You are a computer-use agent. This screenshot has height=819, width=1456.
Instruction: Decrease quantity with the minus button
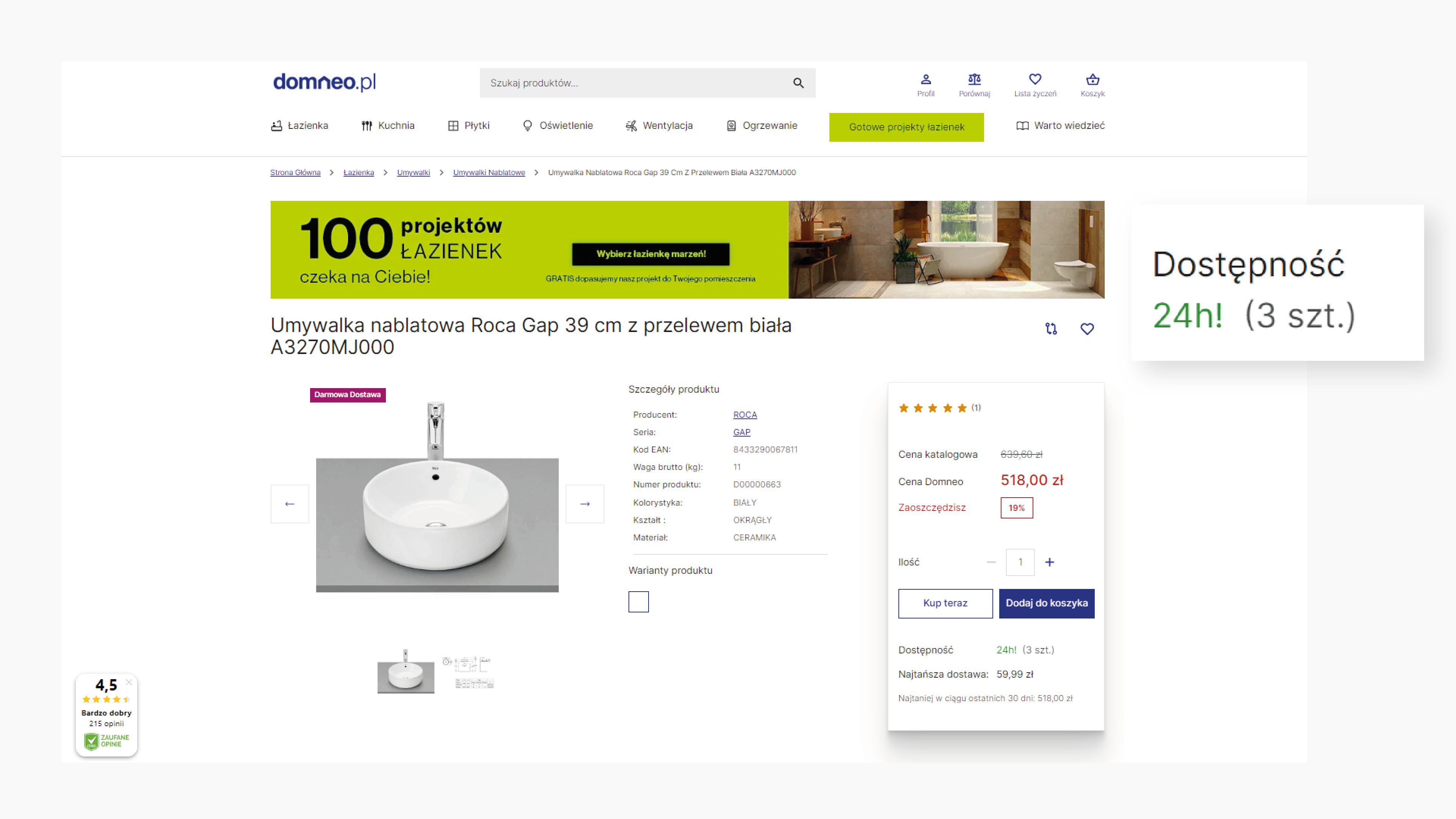991,562
